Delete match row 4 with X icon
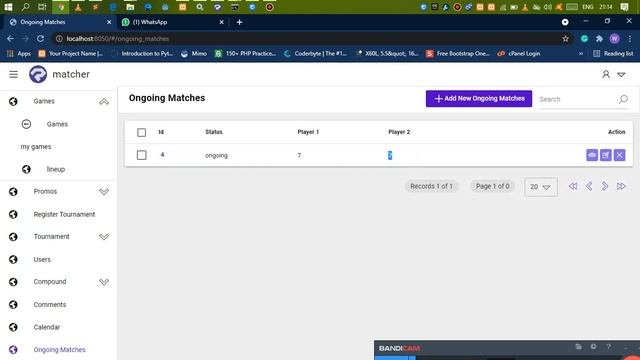Viewport: 640px width, 360px height. click(x=620, y=155)
